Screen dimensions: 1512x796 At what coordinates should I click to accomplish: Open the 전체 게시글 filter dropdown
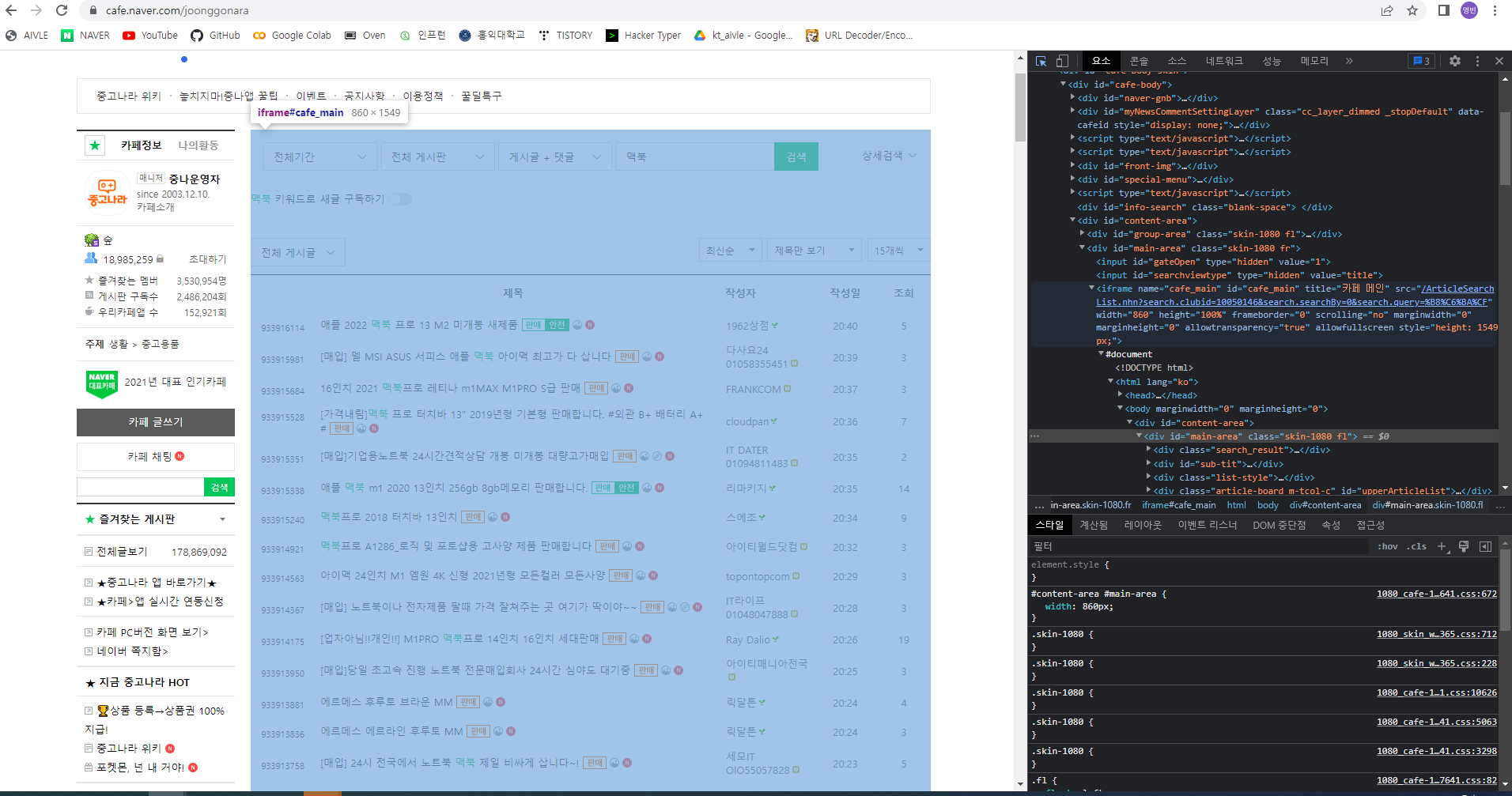297,253
